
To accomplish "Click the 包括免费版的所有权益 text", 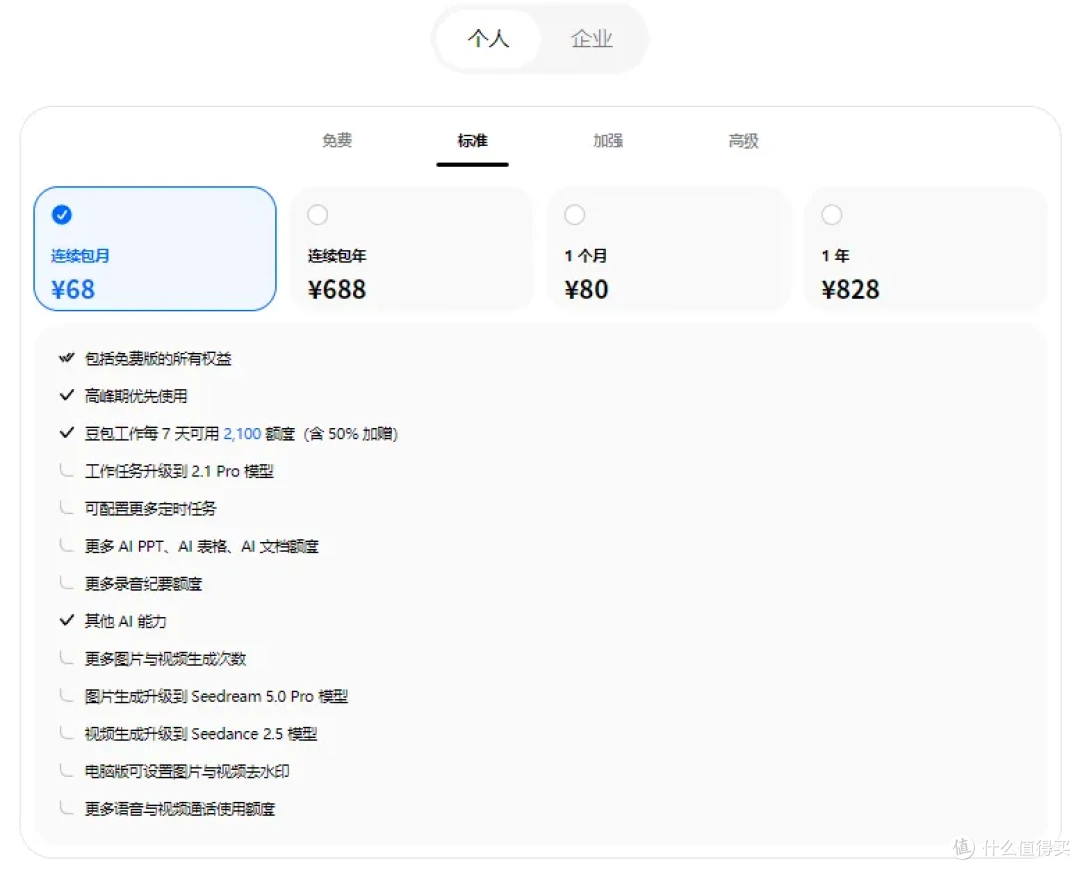I will (x=158, y=359).
